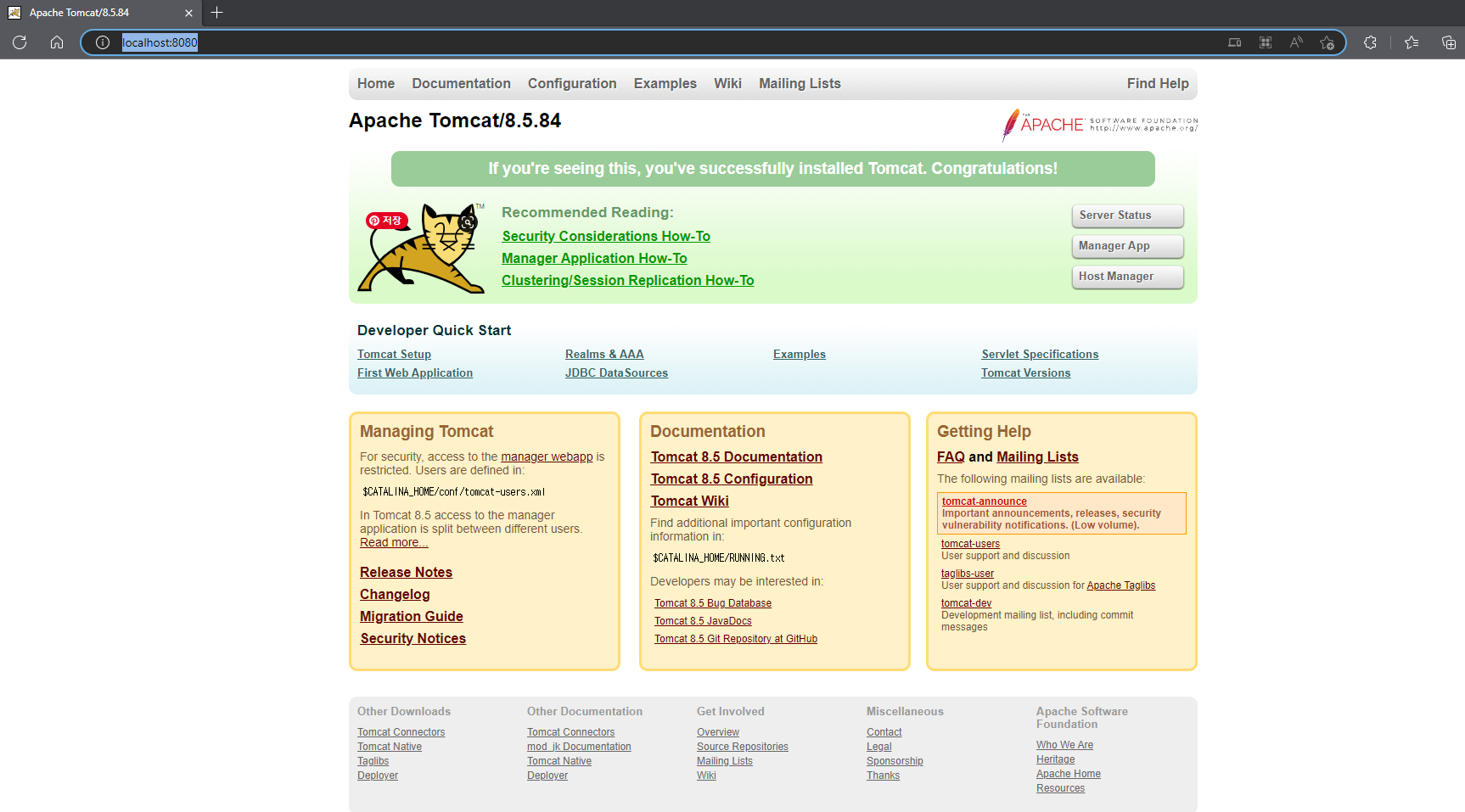Close the Apache Tomcat/8.5.84 tab

[188, 13]
